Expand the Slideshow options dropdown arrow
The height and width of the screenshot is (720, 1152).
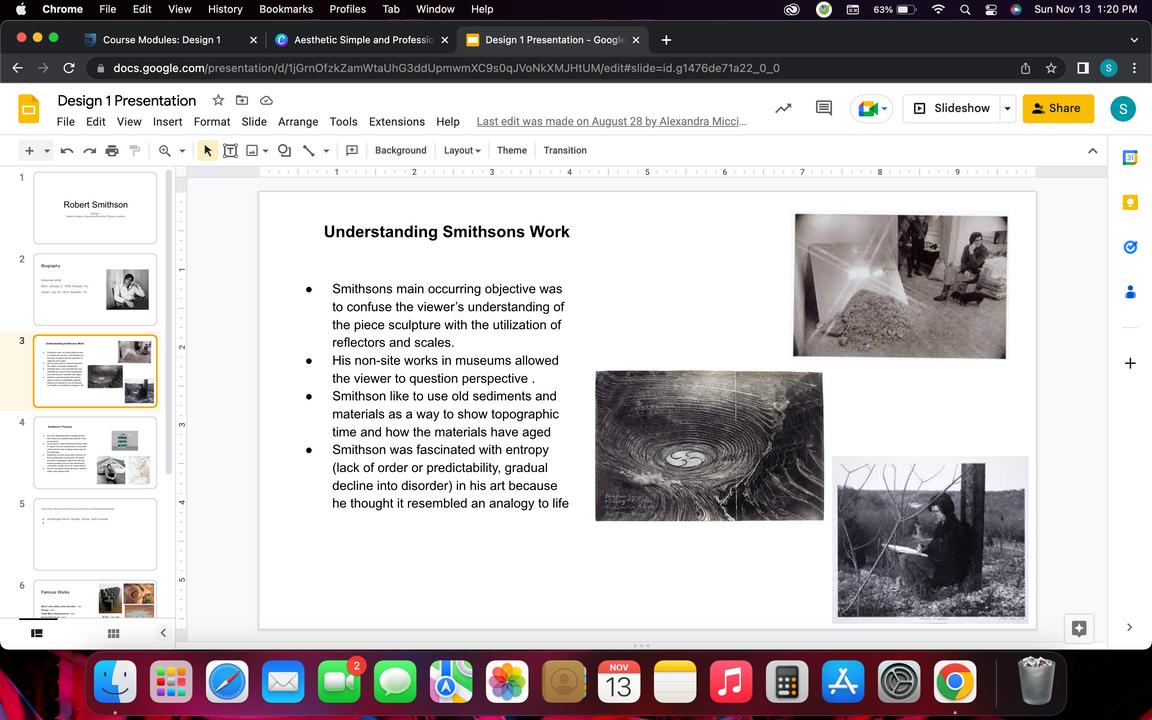tap(1007, 108)
